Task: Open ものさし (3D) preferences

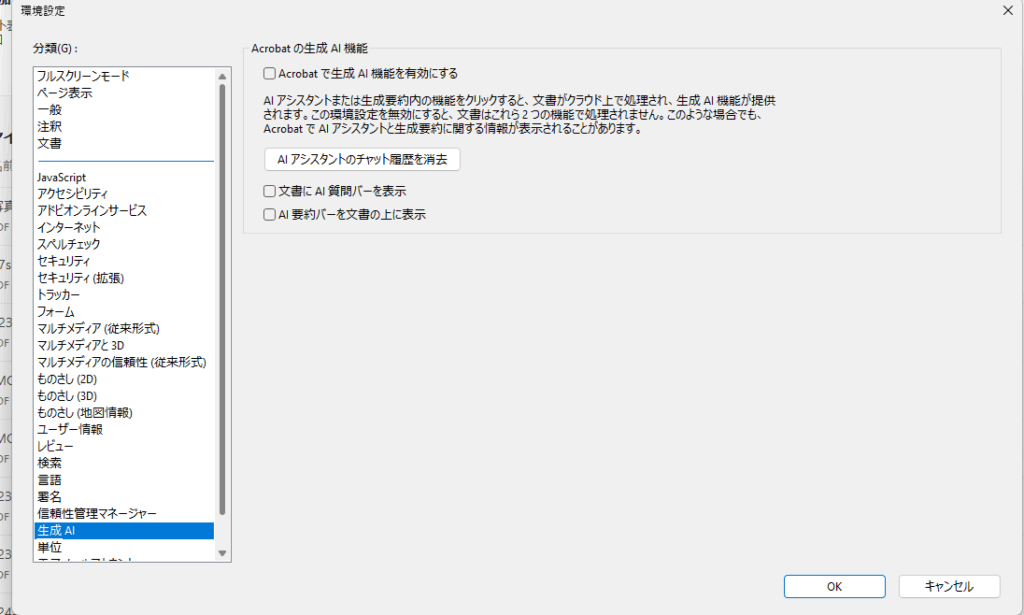Action: pos(66,396)
